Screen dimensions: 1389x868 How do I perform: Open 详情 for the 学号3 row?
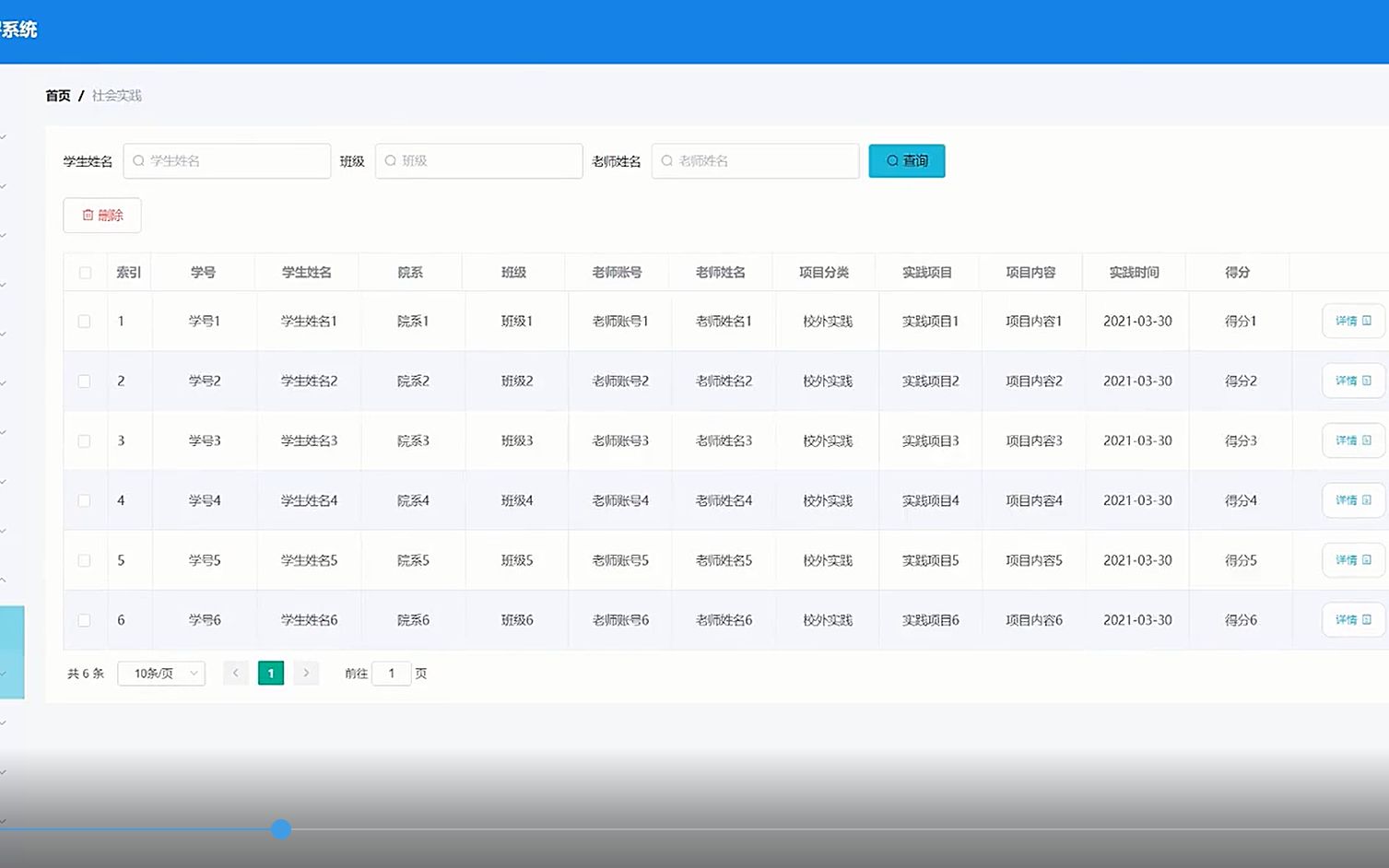tap(1353, 440)
